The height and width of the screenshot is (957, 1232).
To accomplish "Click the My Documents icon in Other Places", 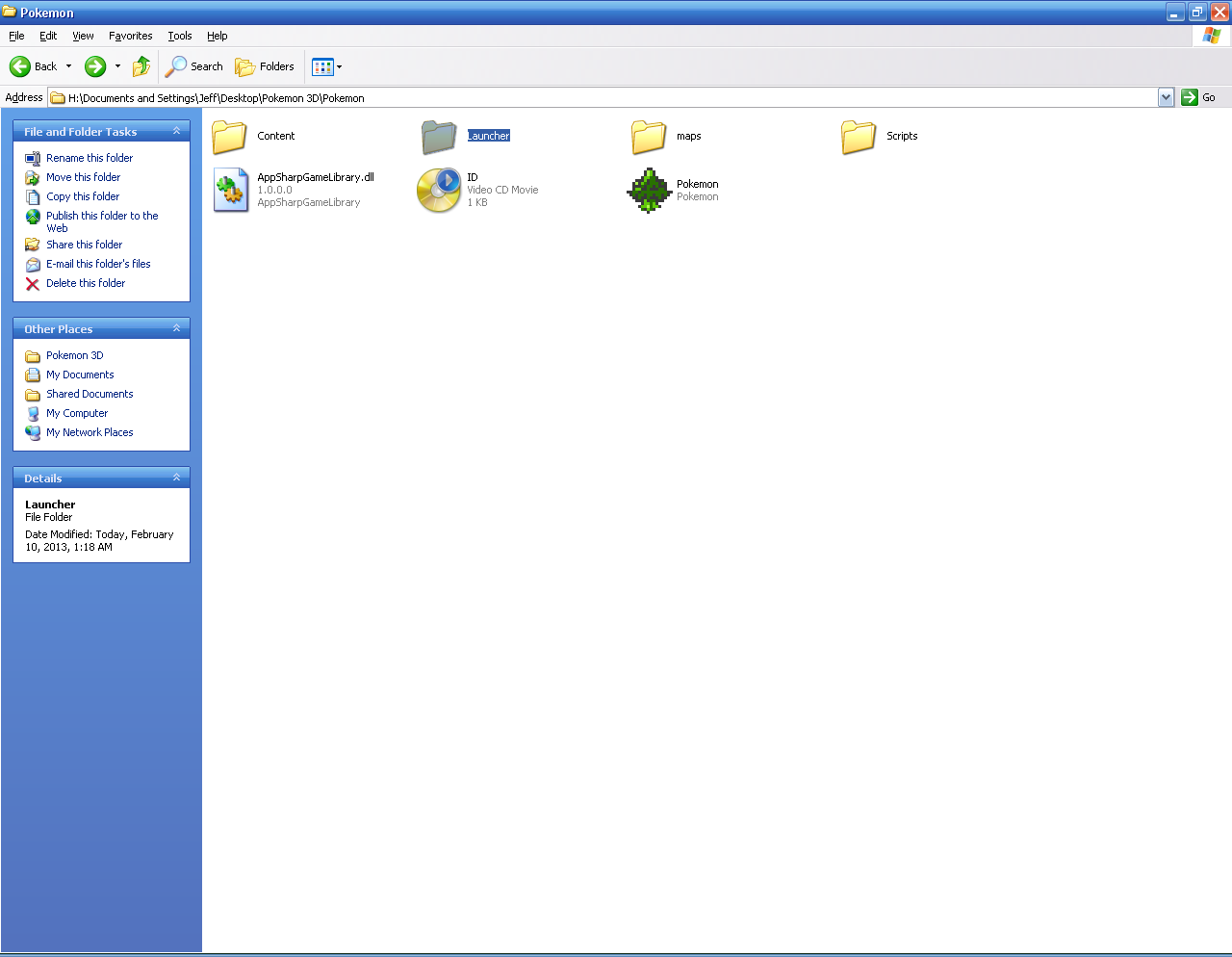I will pos(33,375).
